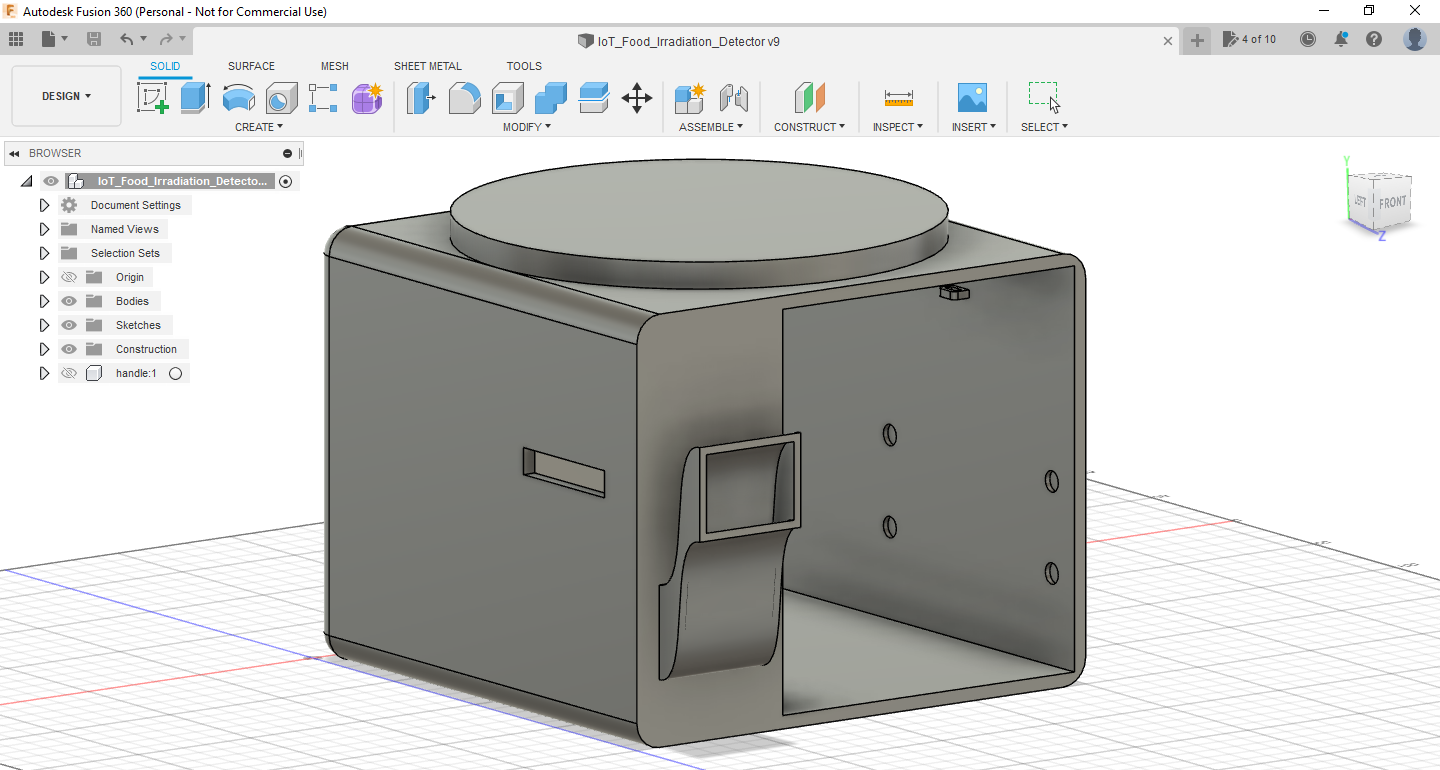Screen dimensions: 1440x770
Task: Switch to the SHEET METAL tab
Action: 427,66
